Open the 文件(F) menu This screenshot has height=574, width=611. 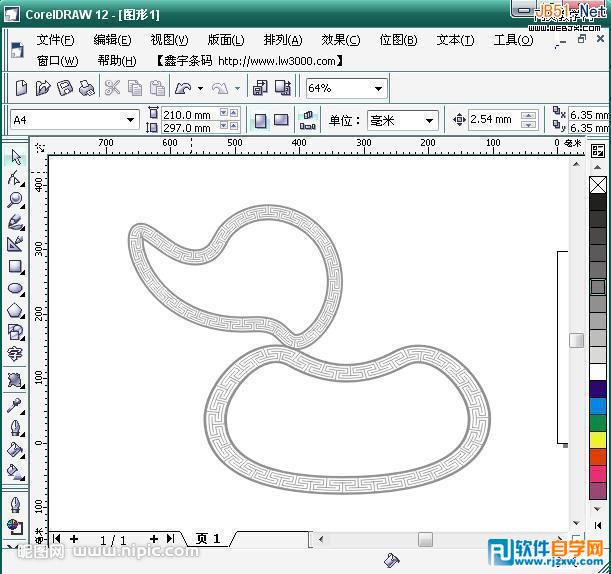[x=55, y=40]
